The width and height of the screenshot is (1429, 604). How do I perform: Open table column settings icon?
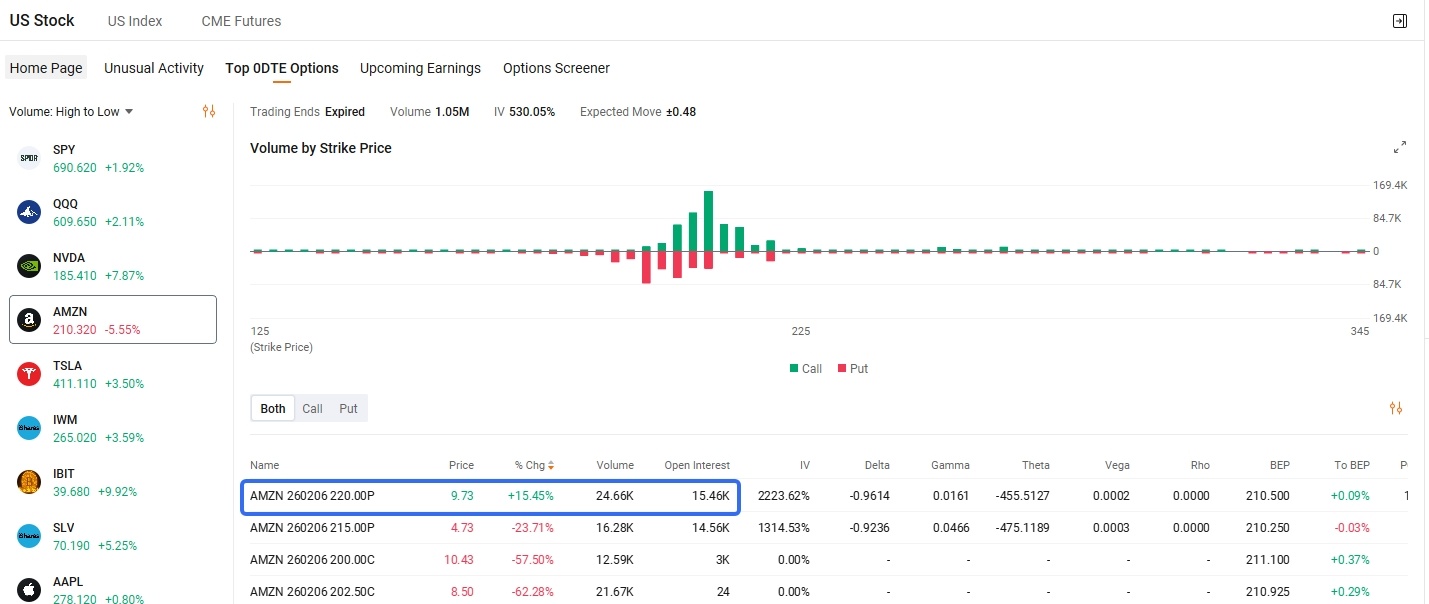[1396, 408]
